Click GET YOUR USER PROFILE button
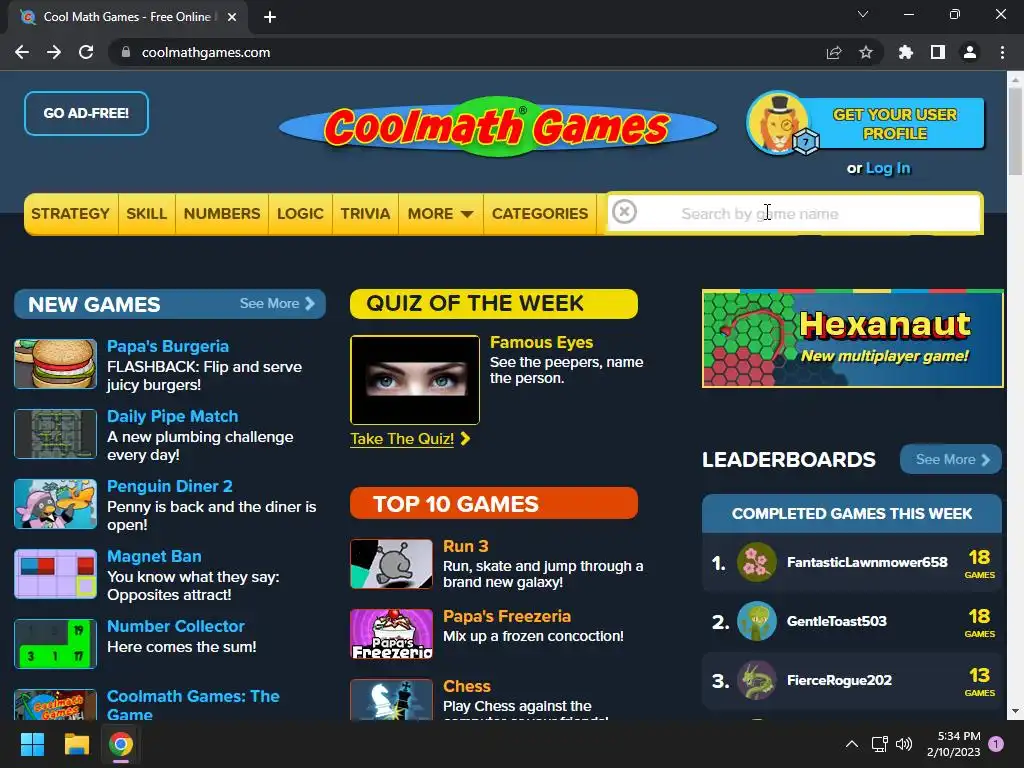 coord(895,123)
